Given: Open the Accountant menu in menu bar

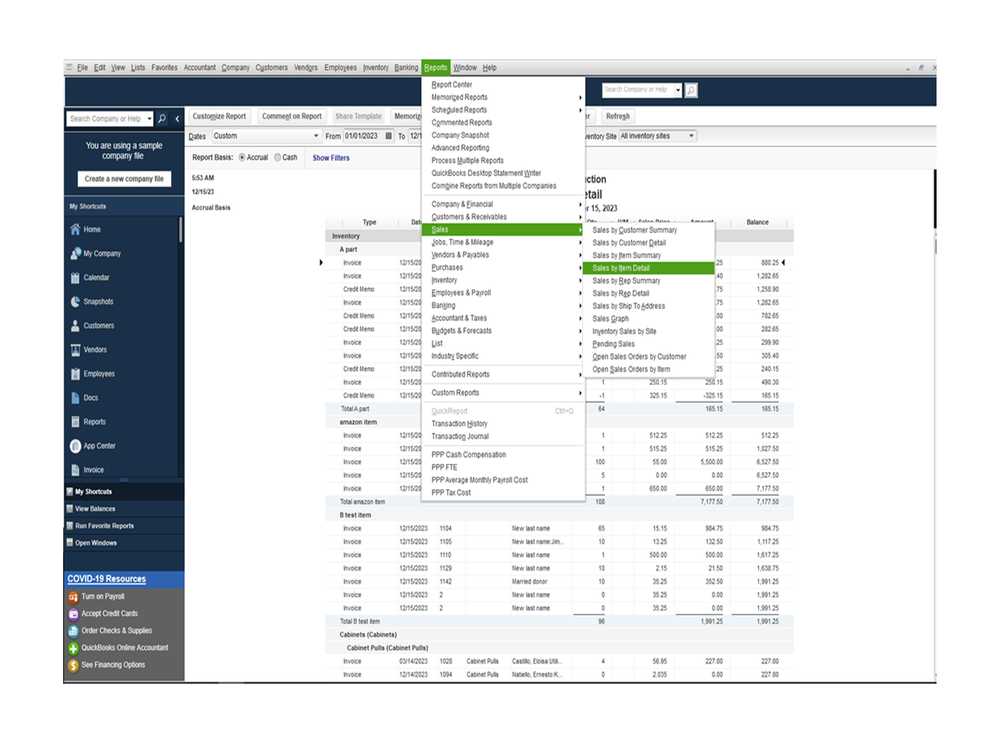Looking at the screenshot, I should coord(199,68).
